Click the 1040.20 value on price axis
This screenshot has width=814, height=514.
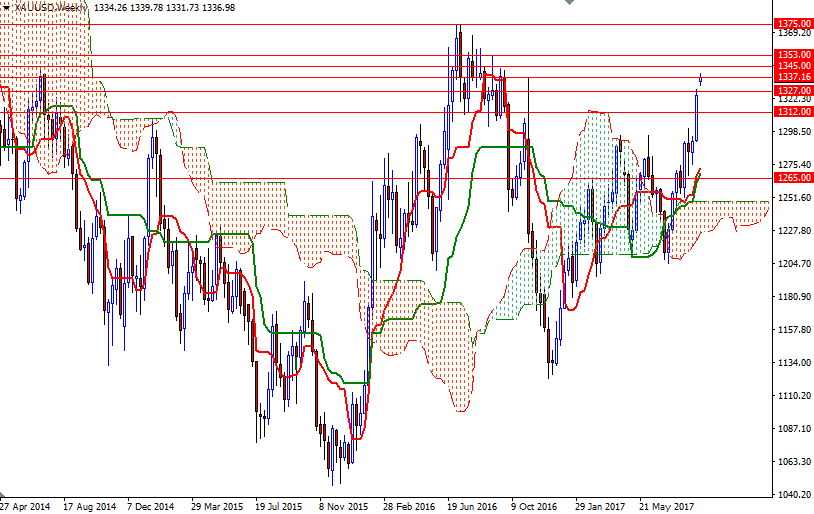(793, 494)
